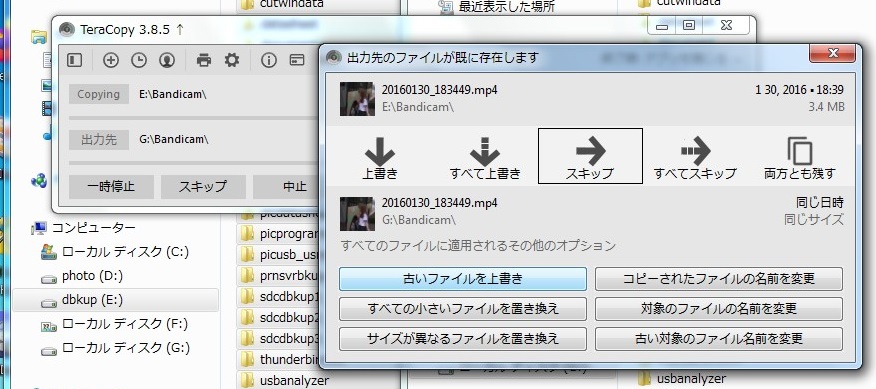Image resolution: width=876 pixels, height=389 pixels.
Task: Click the 同じ日時 label
Action: point(820,202)
